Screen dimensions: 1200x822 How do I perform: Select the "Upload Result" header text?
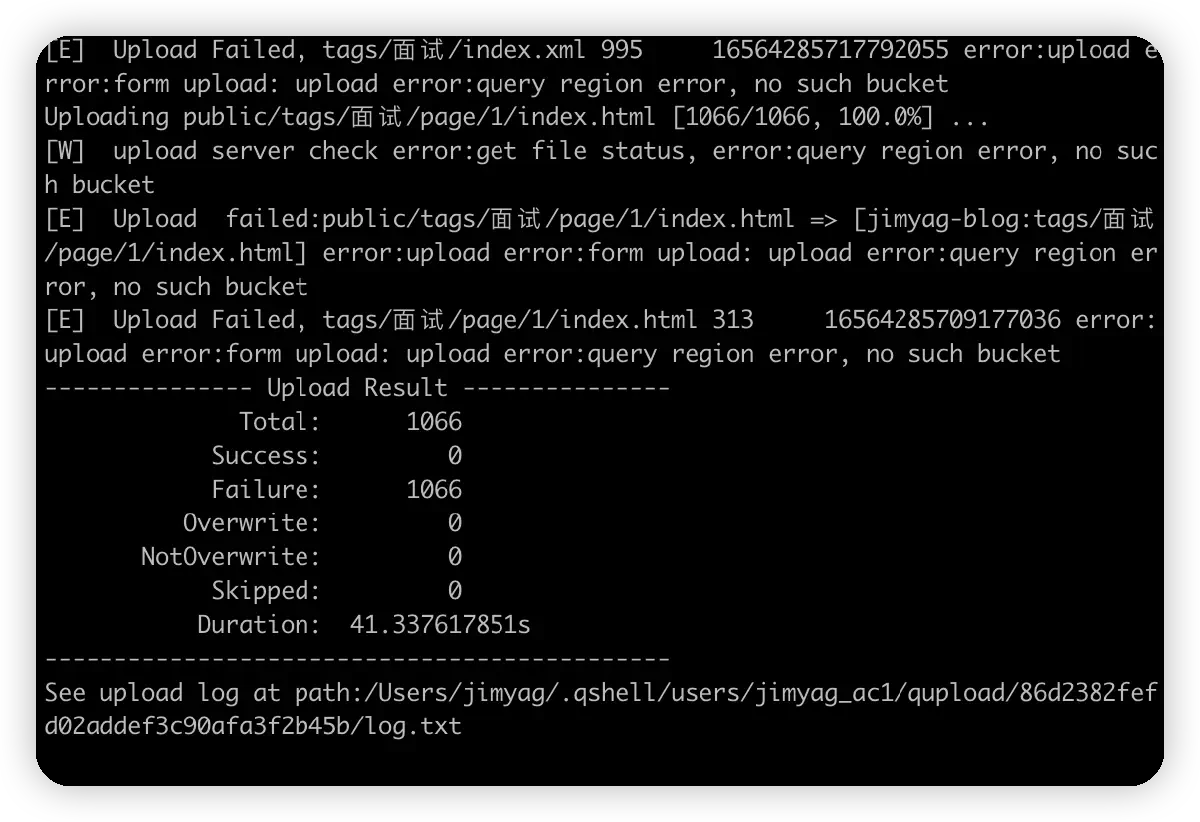(356, 388)
